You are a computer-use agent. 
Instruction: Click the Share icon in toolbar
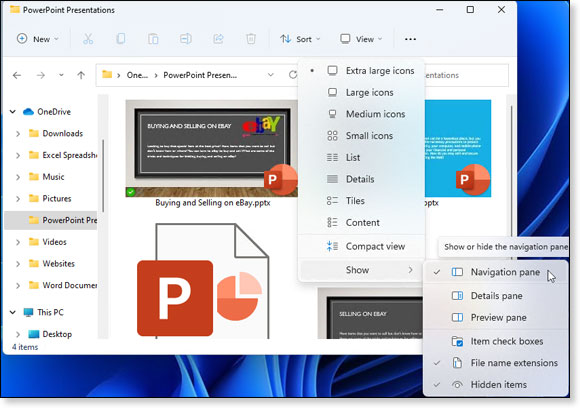(x=218, y=39)
